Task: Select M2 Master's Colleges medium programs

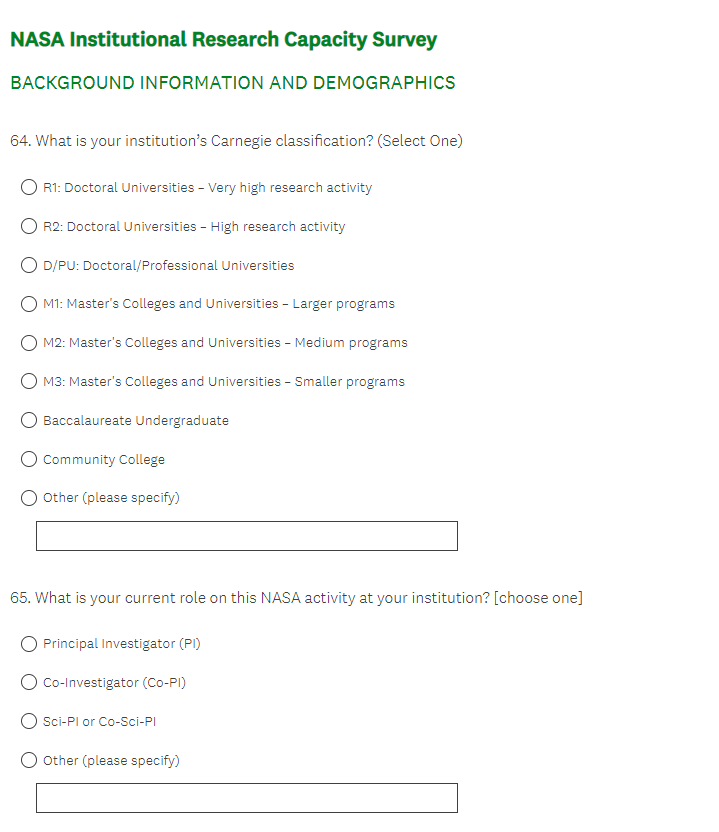Action: [x=30, y=343]
